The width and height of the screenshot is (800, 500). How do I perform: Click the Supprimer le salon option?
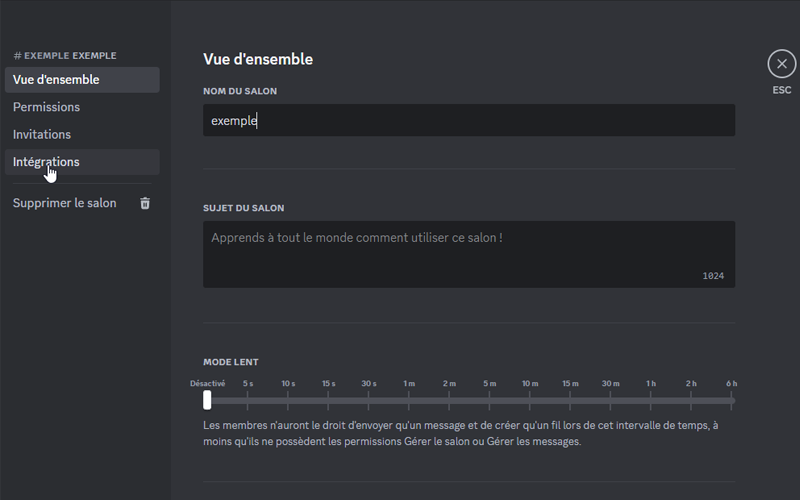point(65,203)
